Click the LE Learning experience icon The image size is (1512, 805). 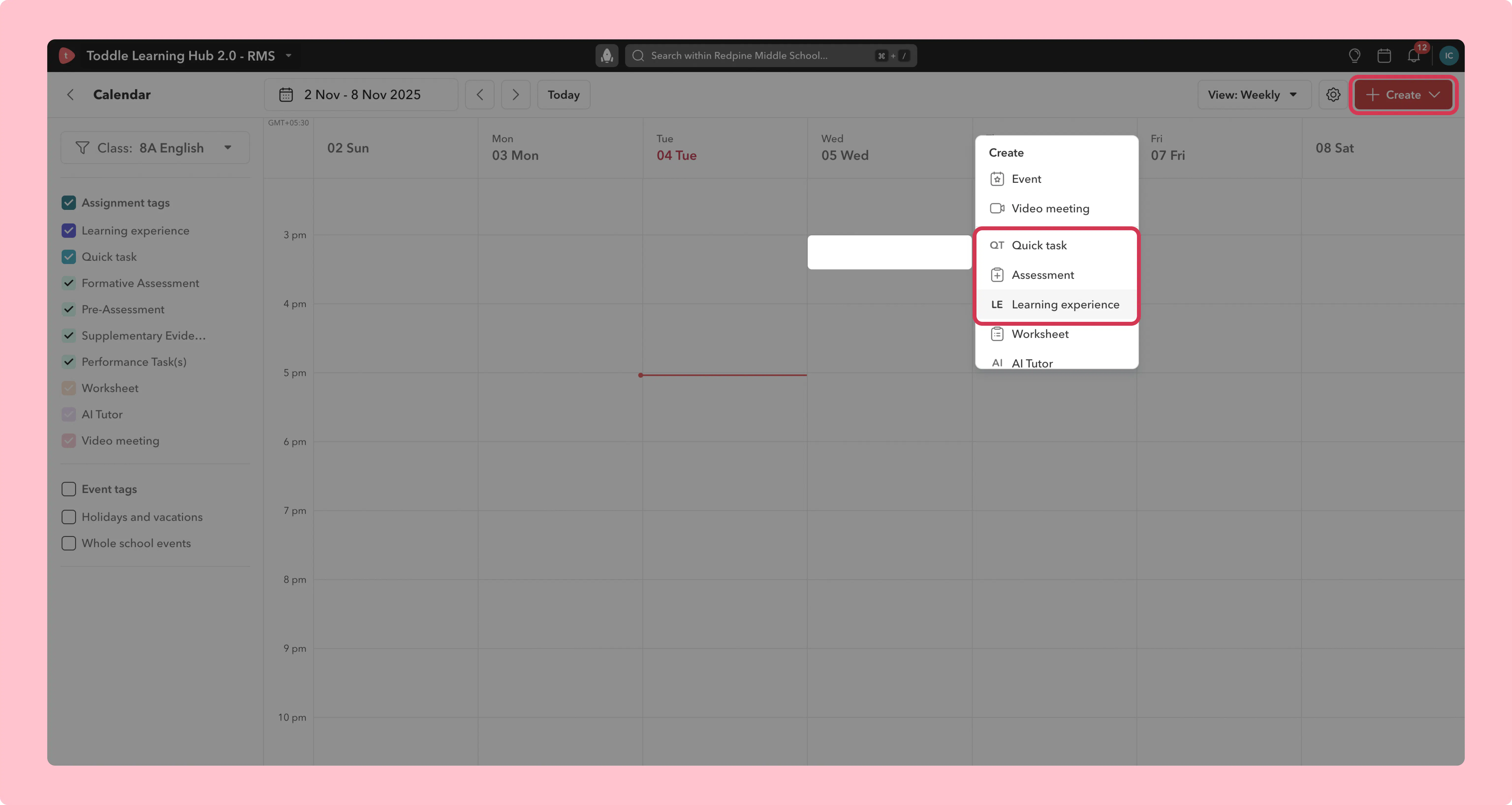point(997,305)
